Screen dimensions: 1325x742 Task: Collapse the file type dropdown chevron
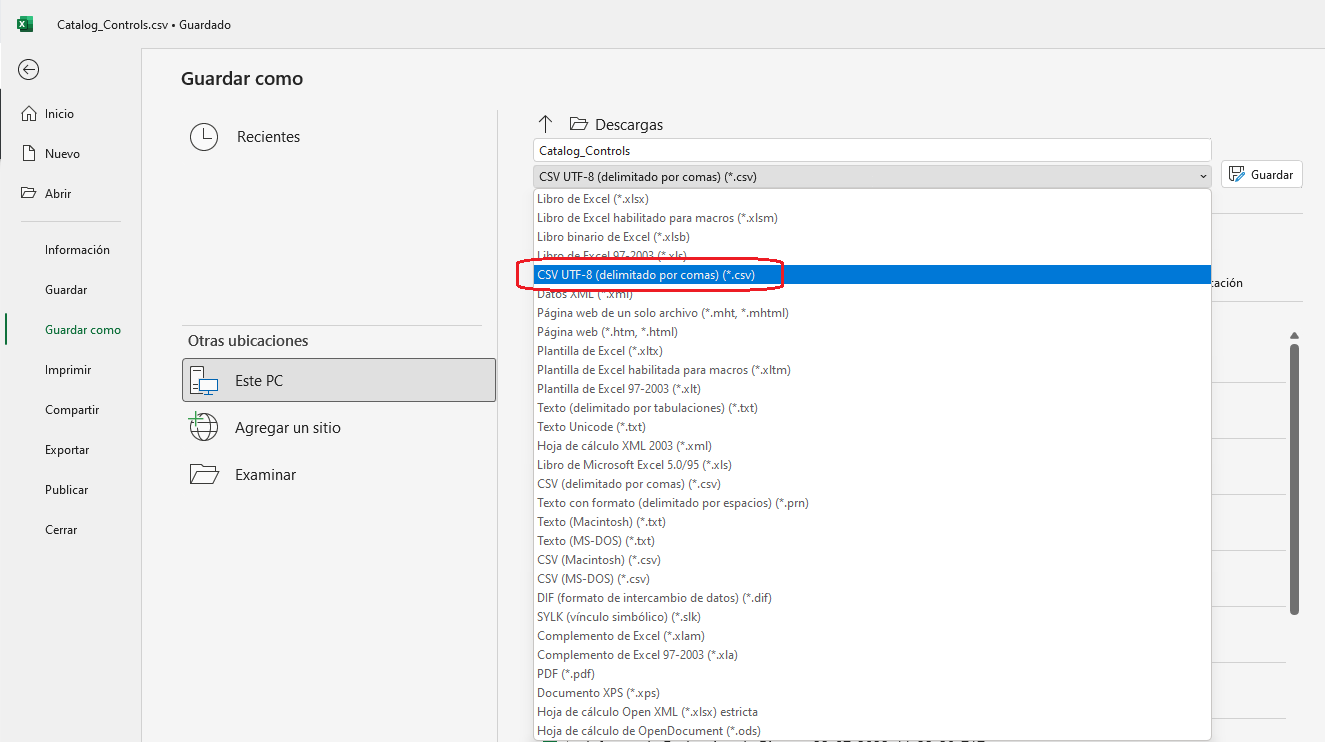(x=1202, y=177)
